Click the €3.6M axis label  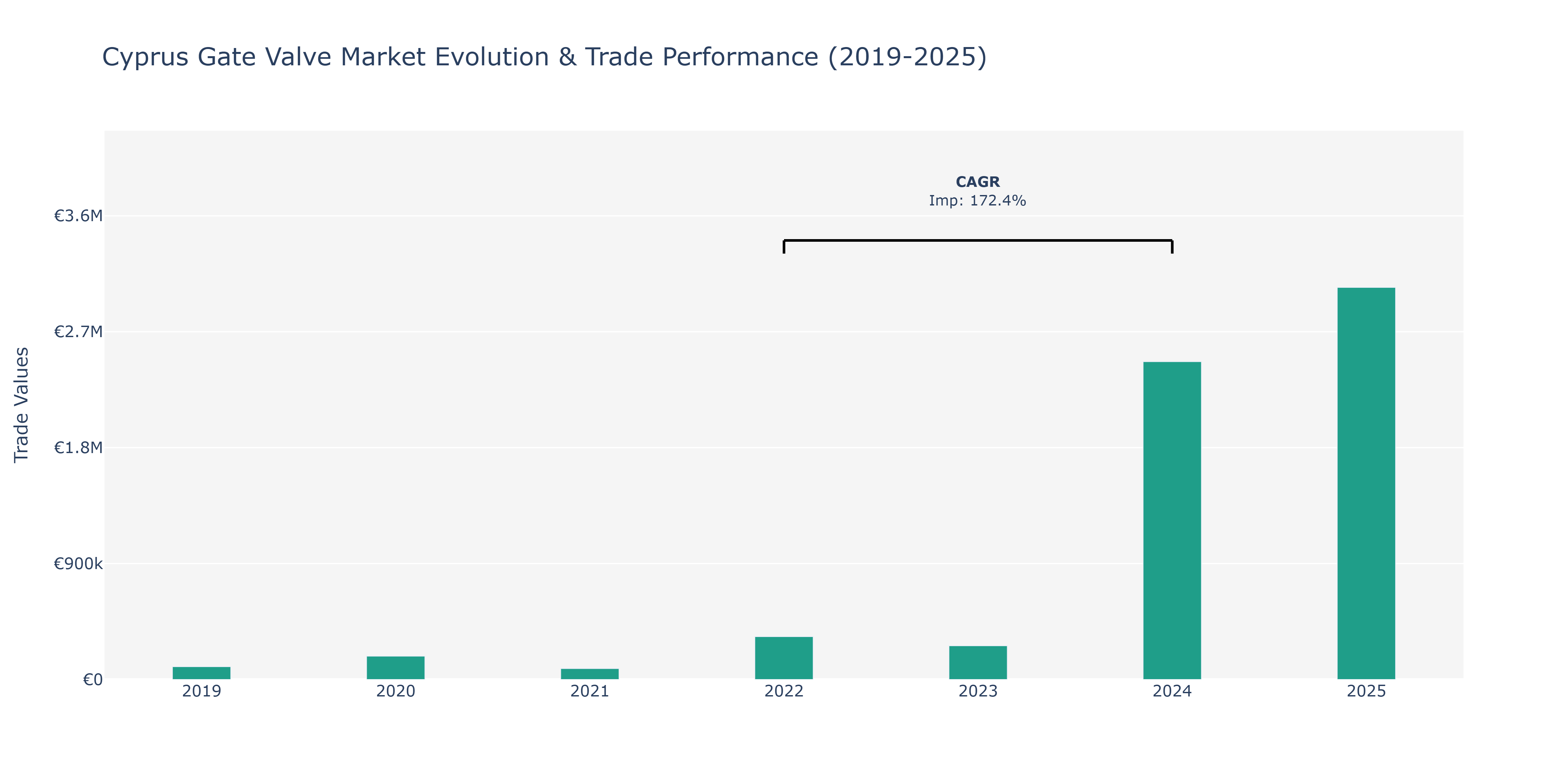(x=78, y=216)
